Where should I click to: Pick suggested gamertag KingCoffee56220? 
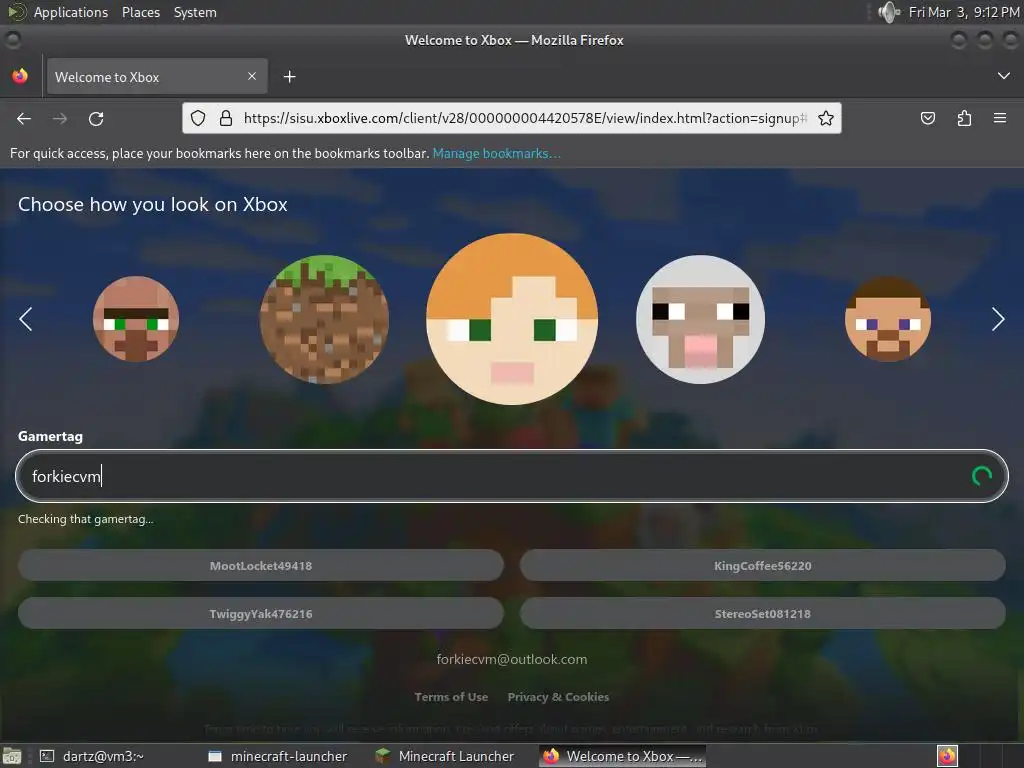tap(762, 566)
